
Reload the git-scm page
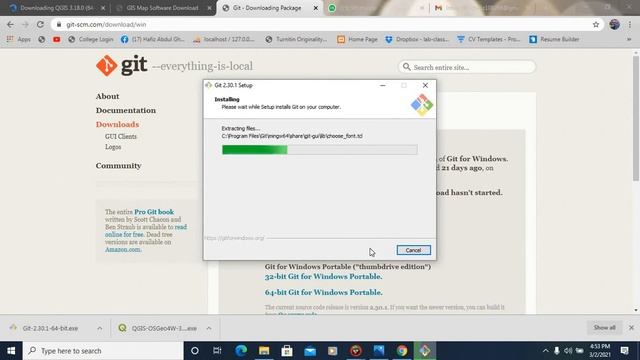coord(40,24)
